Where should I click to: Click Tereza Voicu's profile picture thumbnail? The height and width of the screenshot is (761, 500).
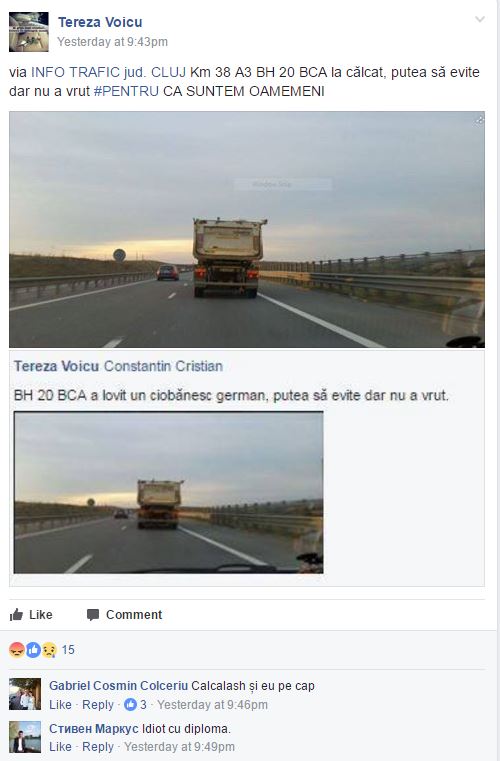[x=29, y=32]
